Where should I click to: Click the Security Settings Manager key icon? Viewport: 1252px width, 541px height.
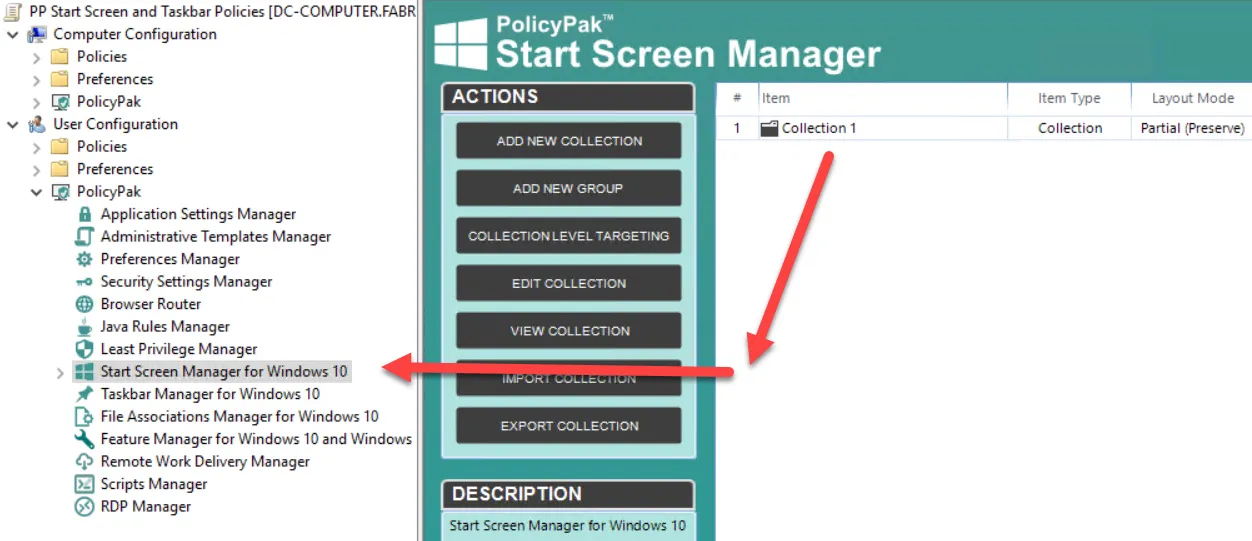point(85,282)
